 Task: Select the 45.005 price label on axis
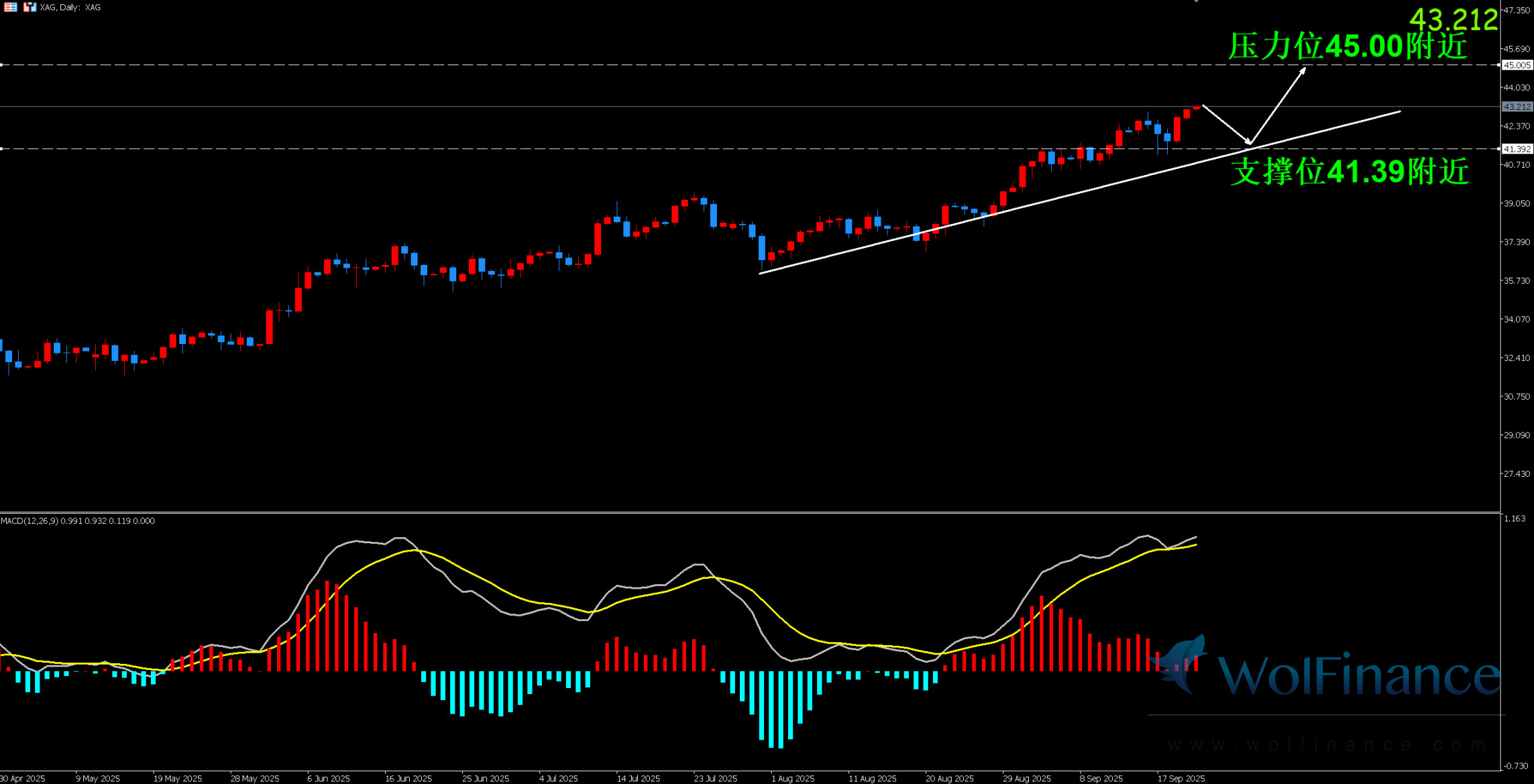[x=1517, y=65]
